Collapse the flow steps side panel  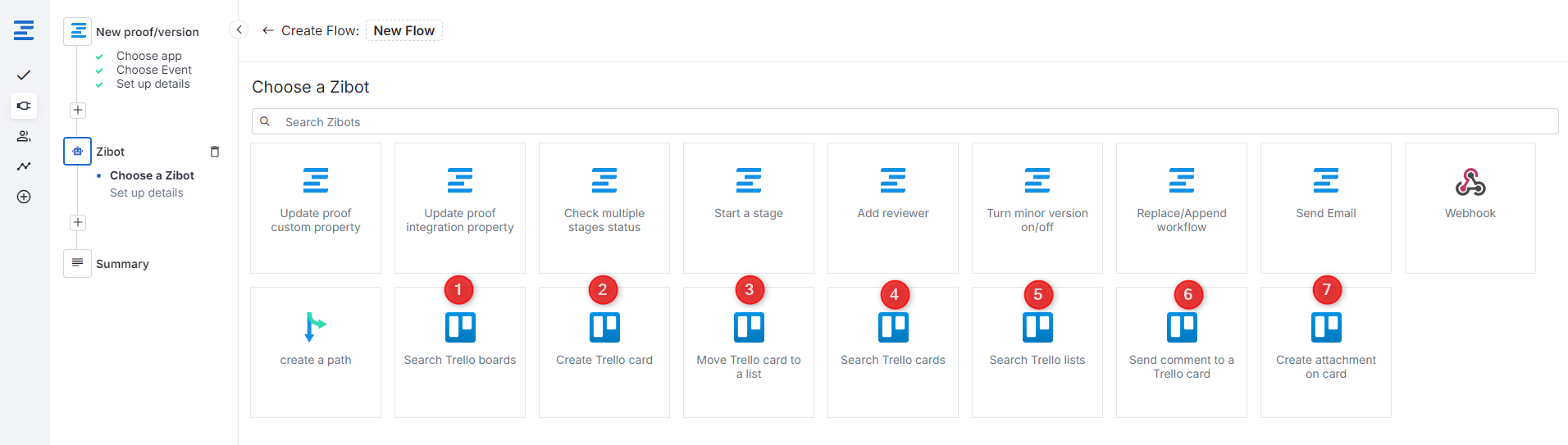coord(239,30)
